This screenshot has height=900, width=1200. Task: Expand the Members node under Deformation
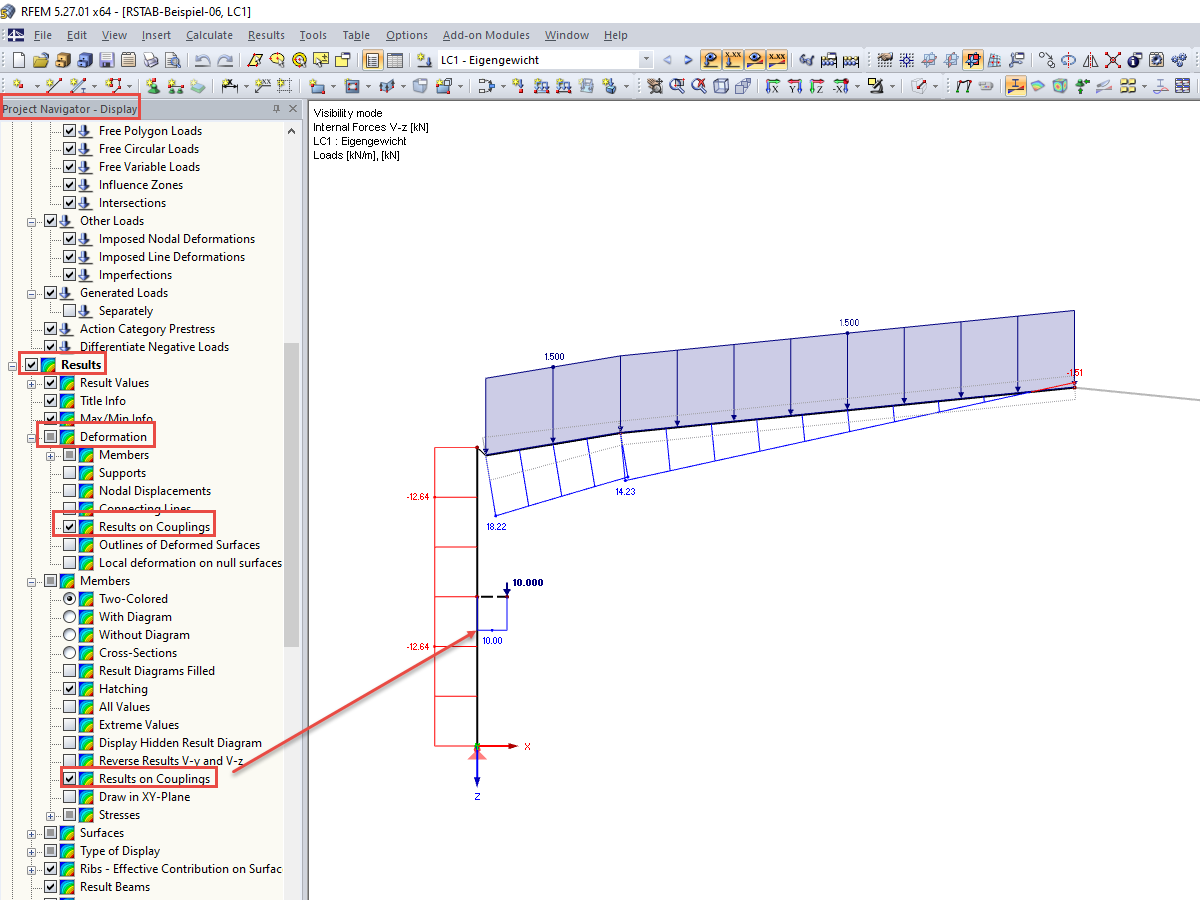[51, 454]
